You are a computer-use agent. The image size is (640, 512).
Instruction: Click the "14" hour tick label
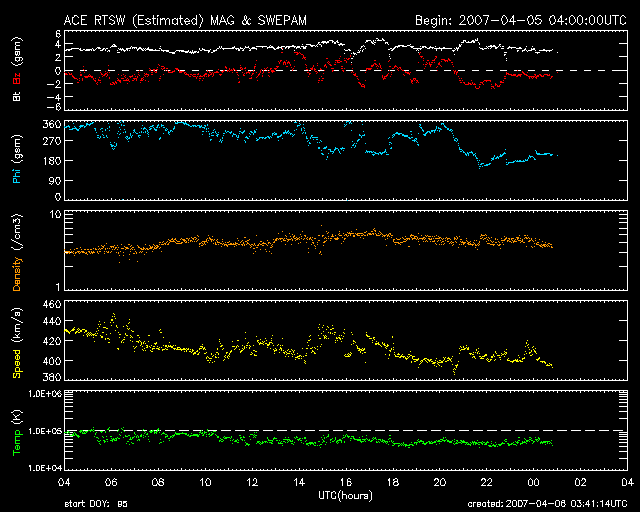299,482
